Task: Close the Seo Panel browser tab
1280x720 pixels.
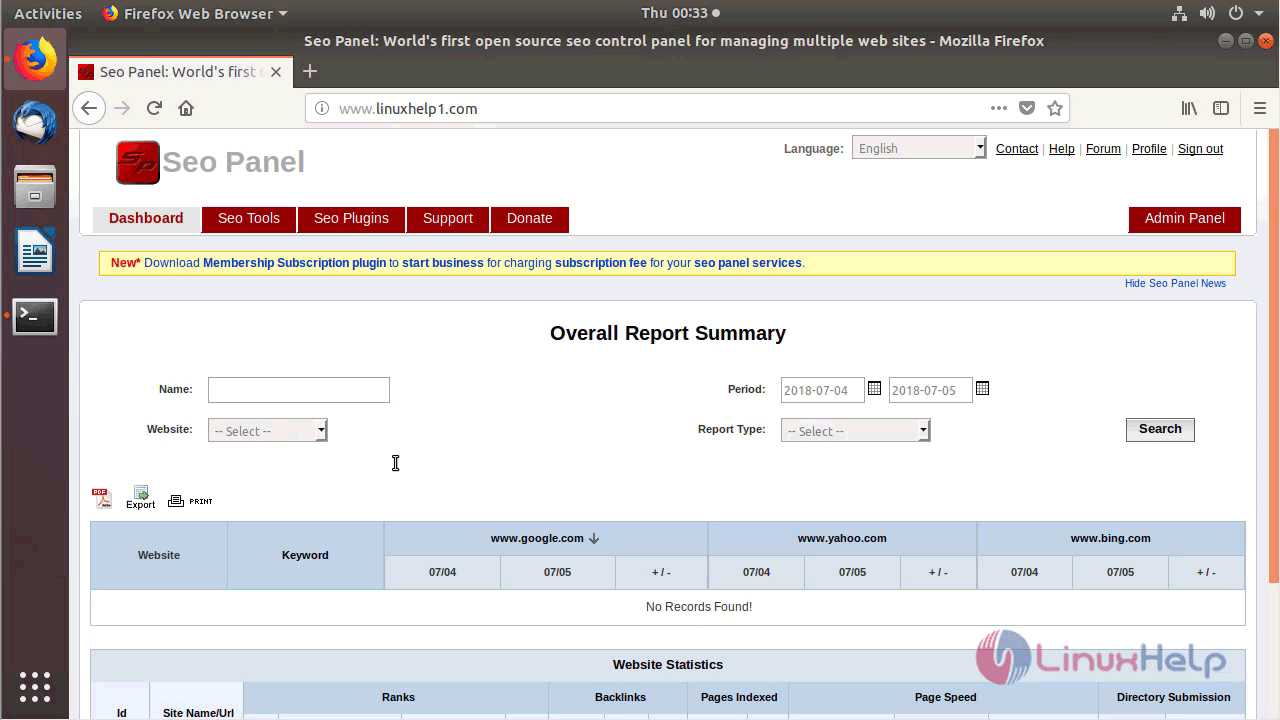Action: click(x=276, y=72)
